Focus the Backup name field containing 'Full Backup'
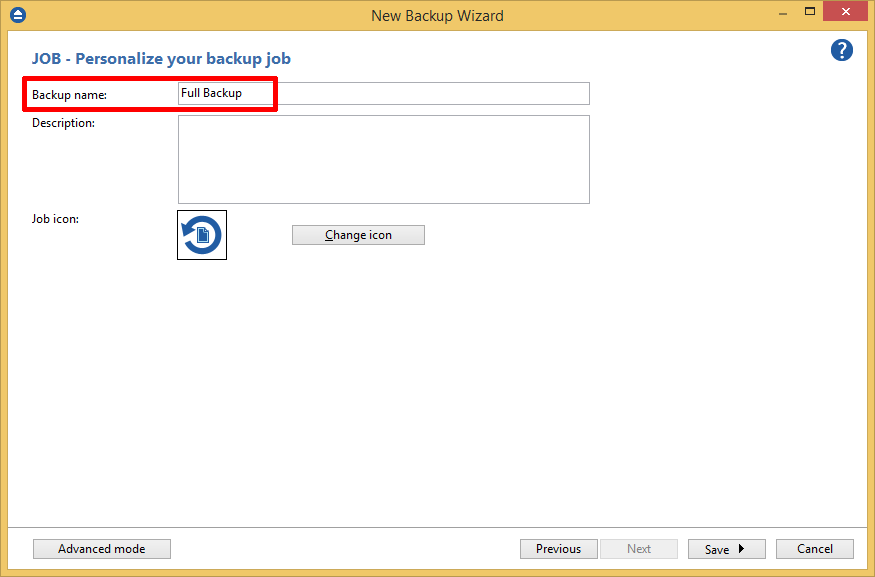This screenshot has width=875, height=577. [x=383, y=93]
